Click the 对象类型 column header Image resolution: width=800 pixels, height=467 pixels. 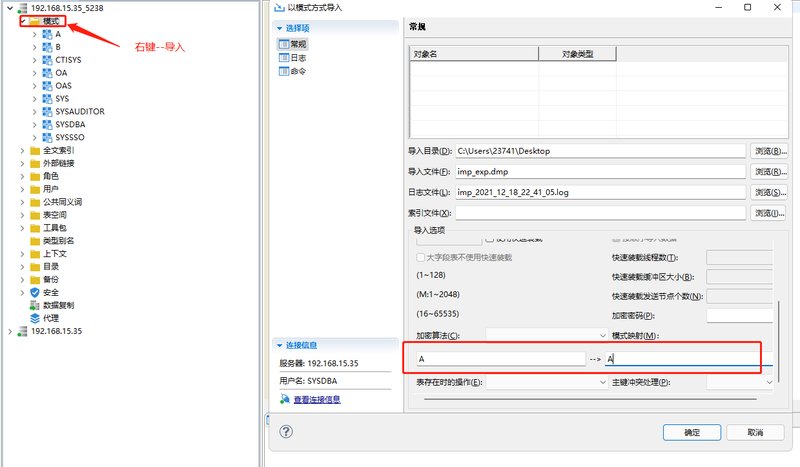(x=578, y=54)
